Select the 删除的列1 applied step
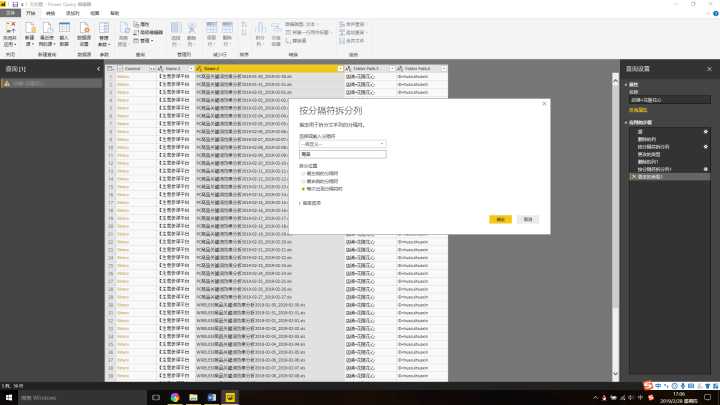This screenshot has width=720, height=405. pyautogui.click(x=648, y=162)
